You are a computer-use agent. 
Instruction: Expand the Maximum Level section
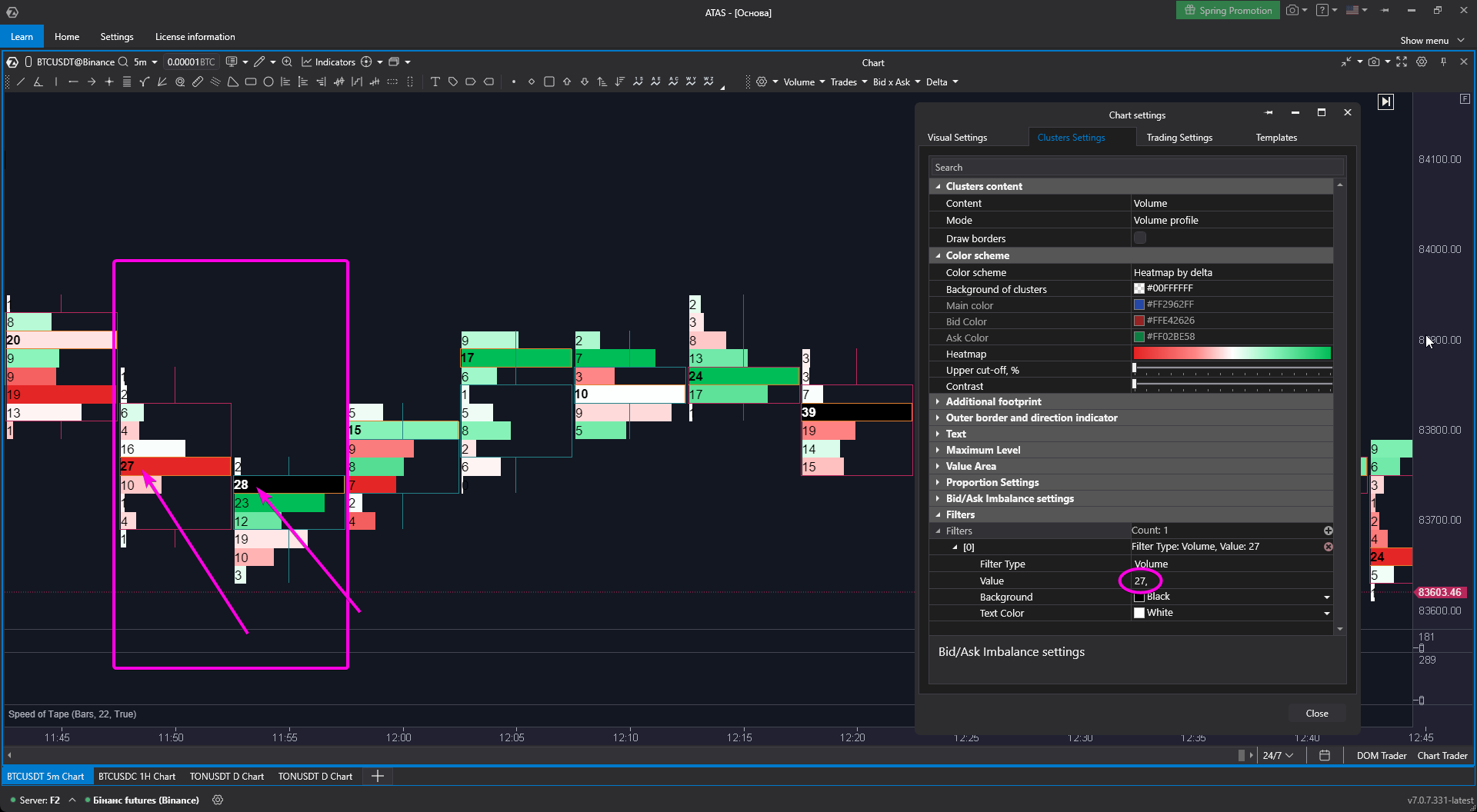point(938,450)
